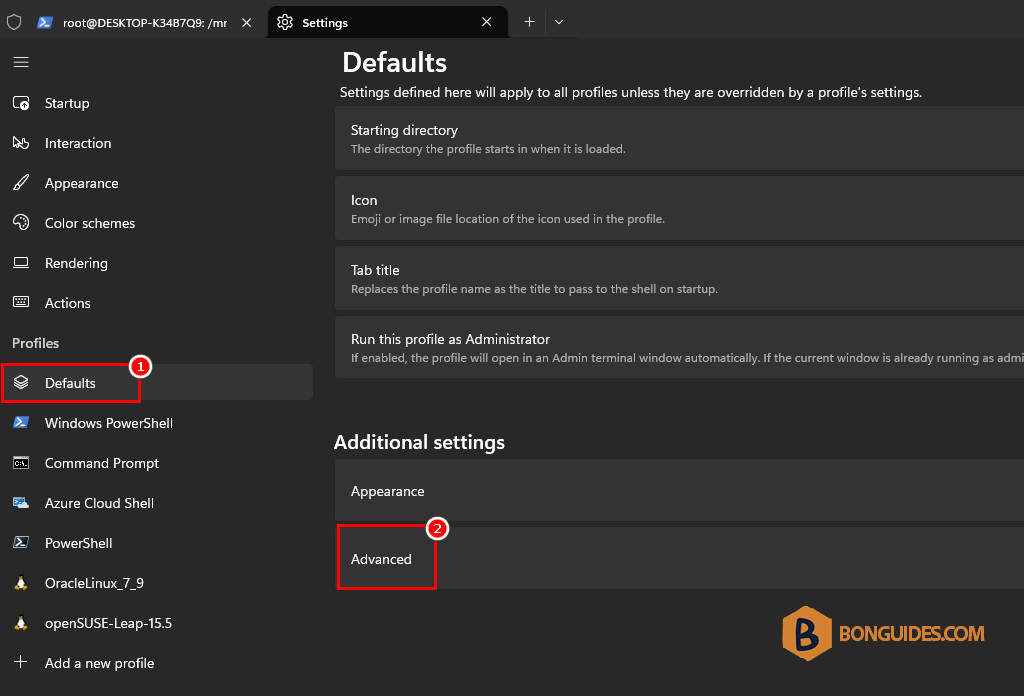Image resolution: width=1024 pixels, height=696 pixels.
Task: Open the new tab dropdown chevron
Action: pyautogui.click(x=559, y=22)
